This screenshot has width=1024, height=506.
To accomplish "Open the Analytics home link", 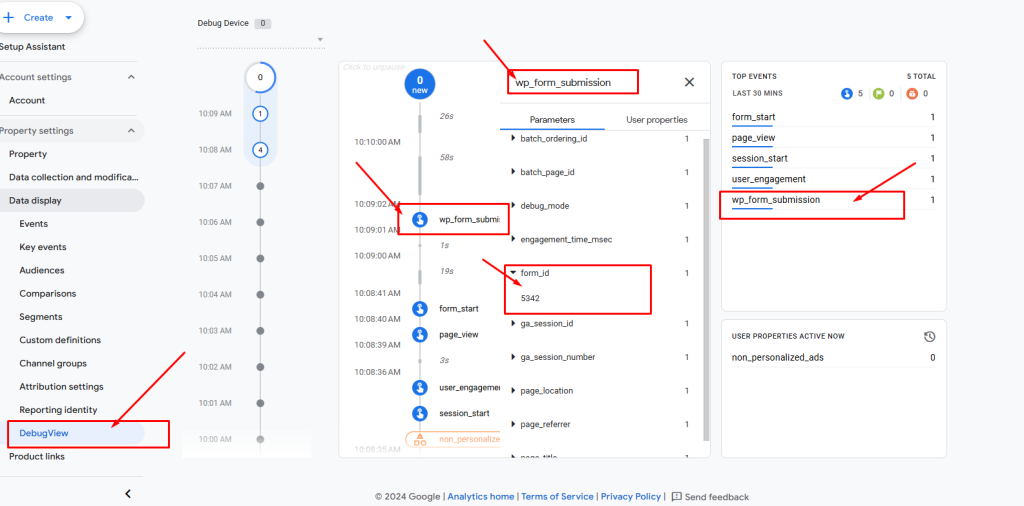I will pyautogui.click(x=481, y=497).
